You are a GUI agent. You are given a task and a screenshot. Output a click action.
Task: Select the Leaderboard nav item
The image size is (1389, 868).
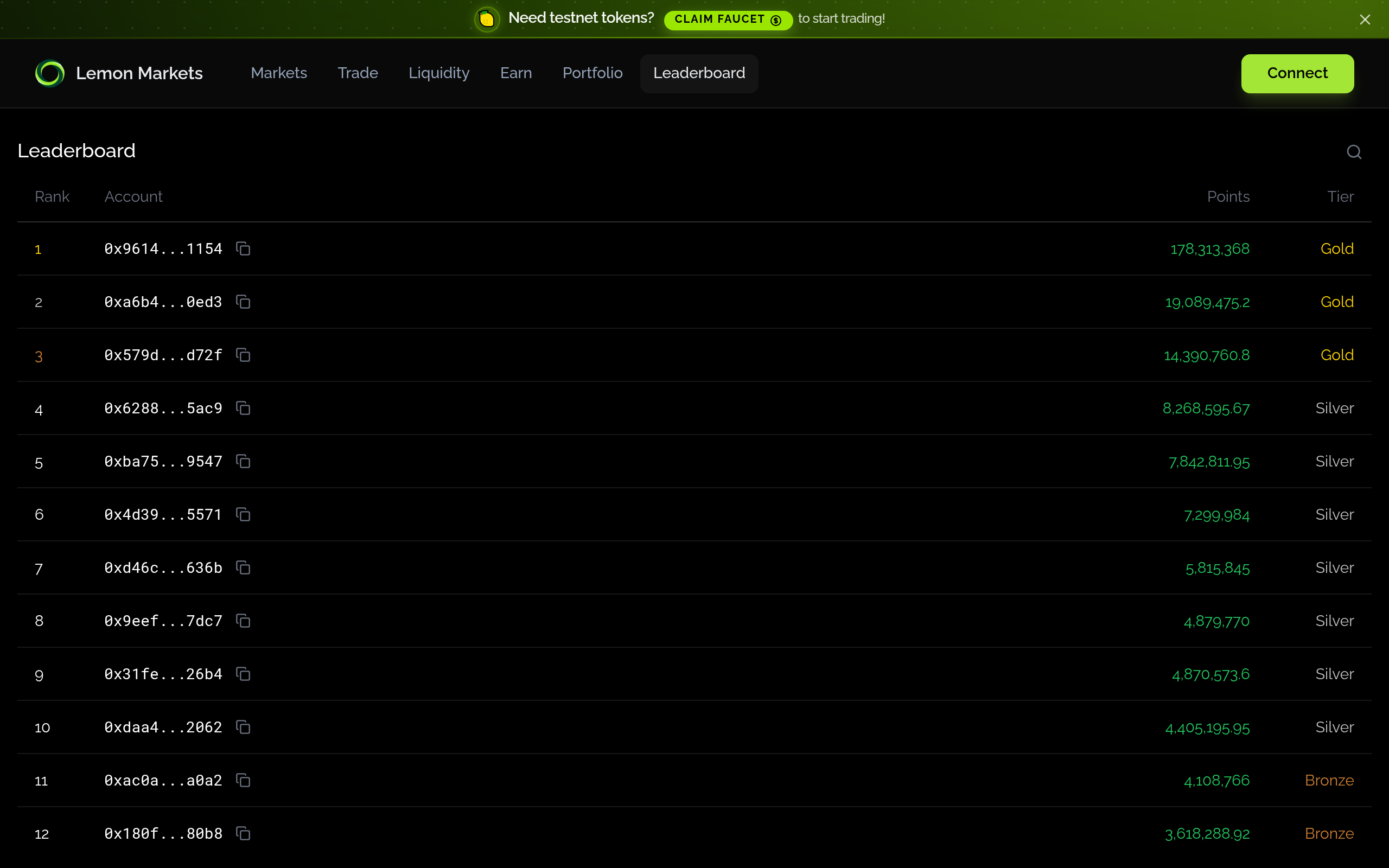point(698,73)
